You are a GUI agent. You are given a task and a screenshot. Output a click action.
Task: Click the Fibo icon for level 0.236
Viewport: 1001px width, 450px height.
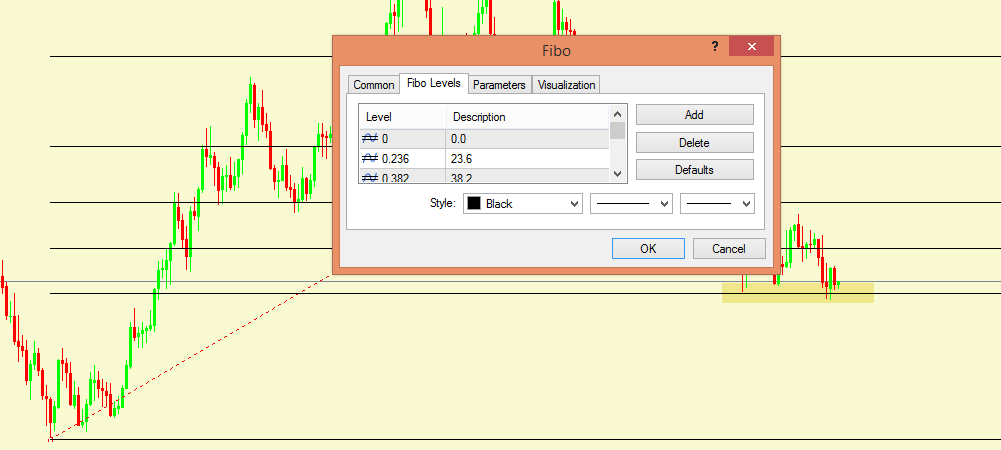click(370, 158)
